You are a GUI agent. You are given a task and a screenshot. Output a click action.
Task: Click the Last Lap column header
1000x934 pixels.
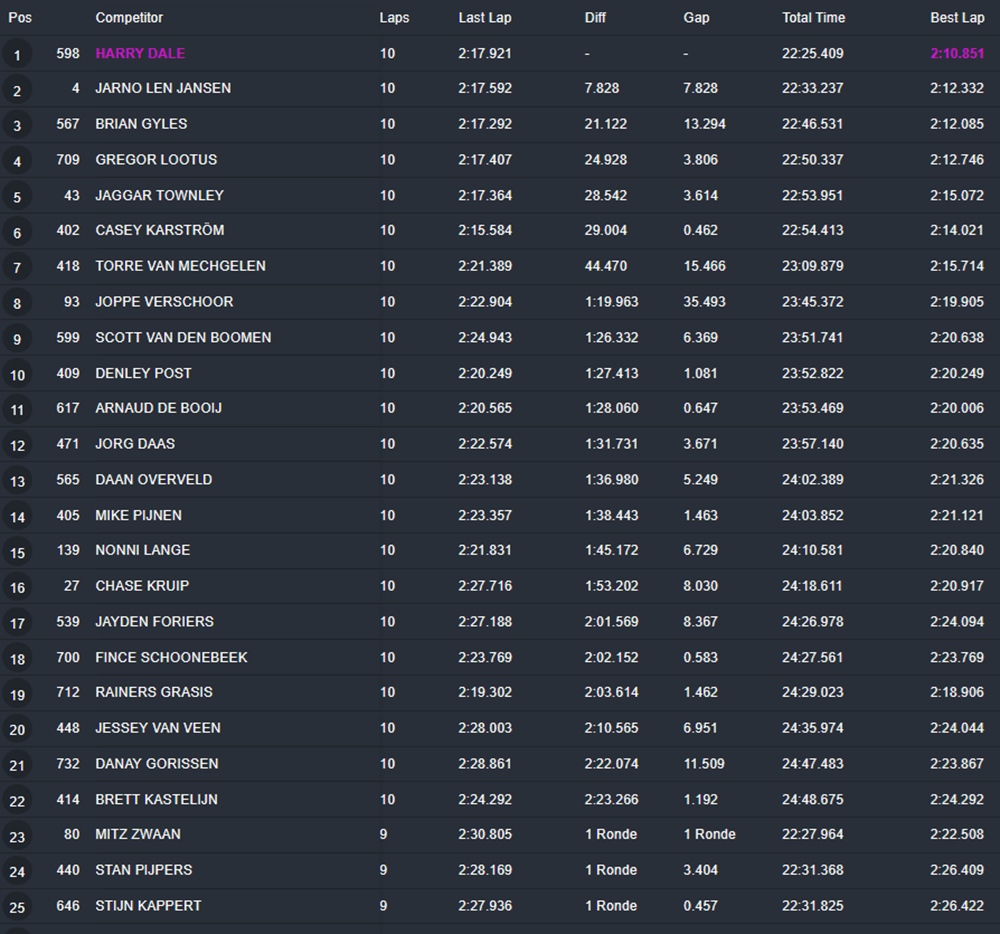coord(485,18)
